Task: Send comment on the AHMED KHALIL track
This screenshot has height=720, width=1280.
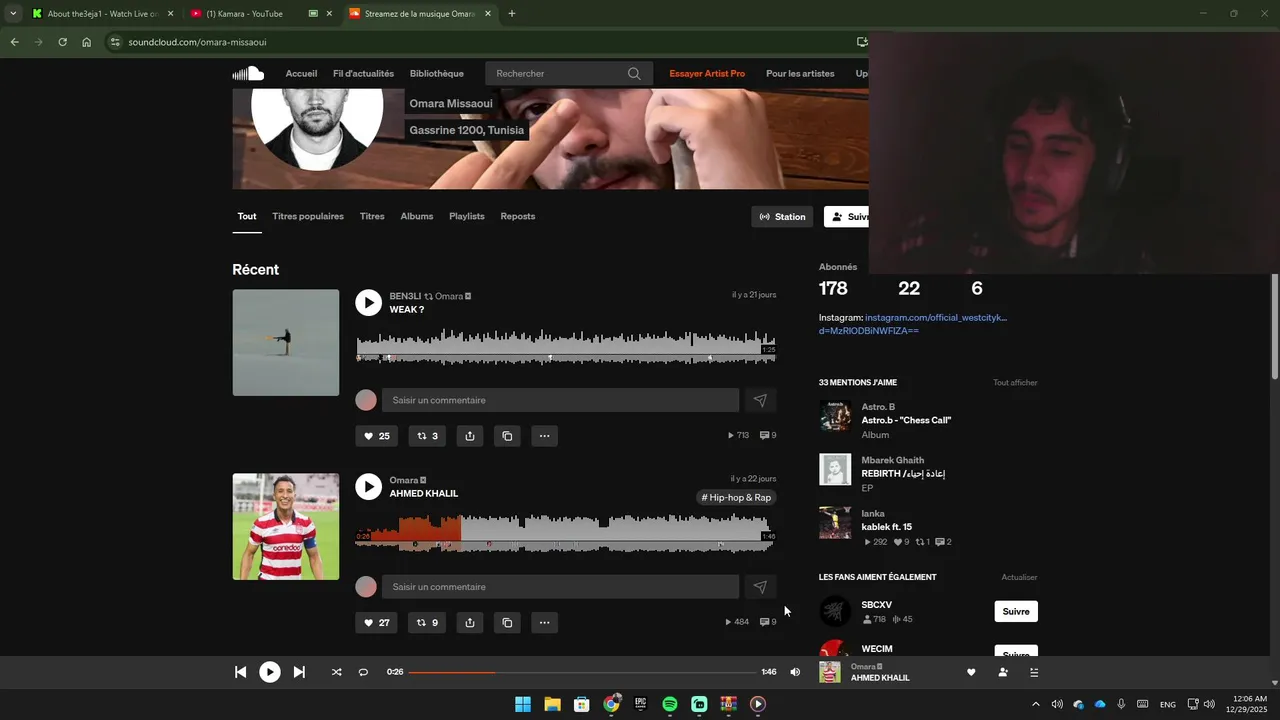Action: [760, 587]
